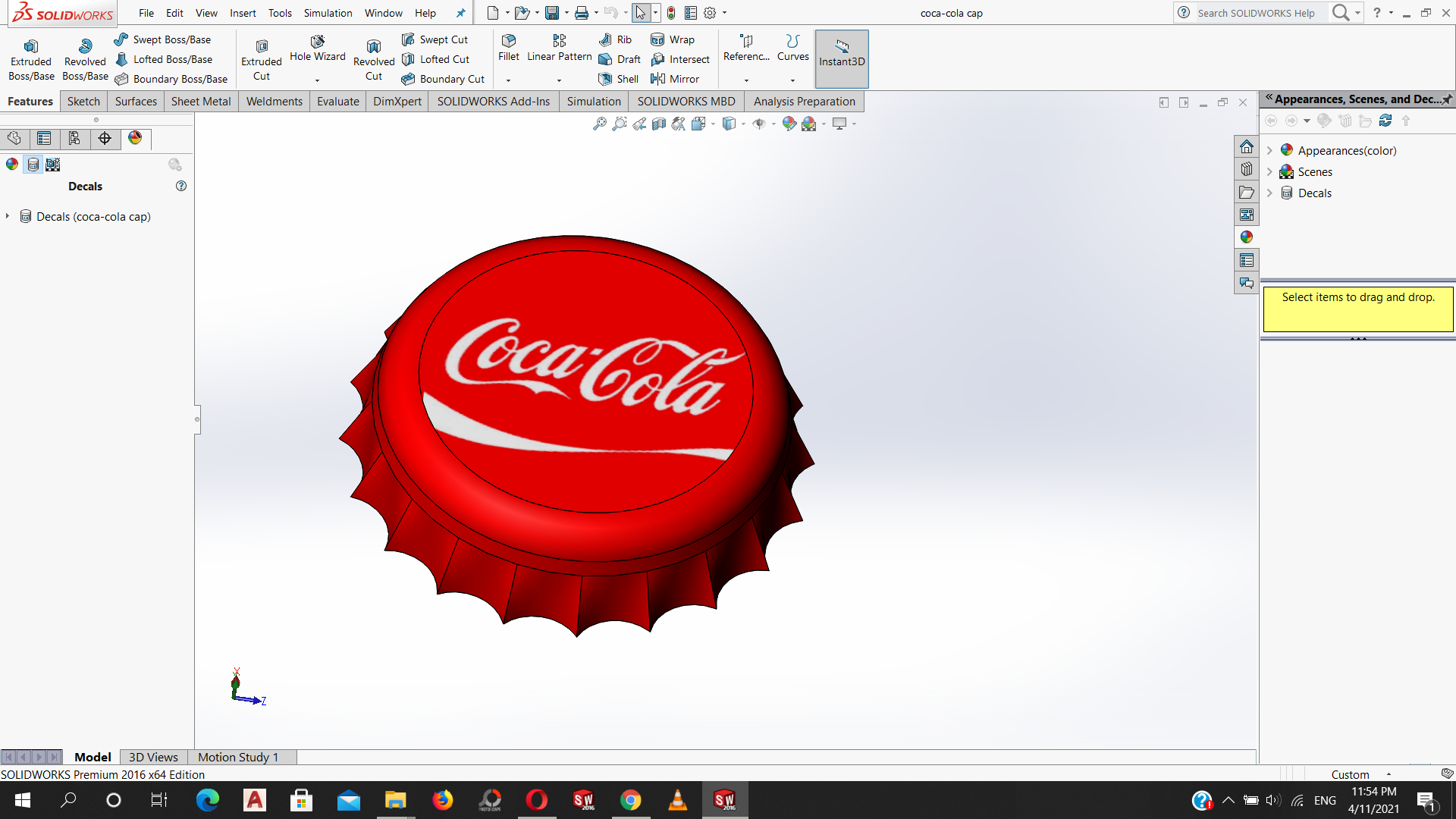The image size is (1456, 819).
Task: Activate the Rib tool
Action: click(615, 39)
